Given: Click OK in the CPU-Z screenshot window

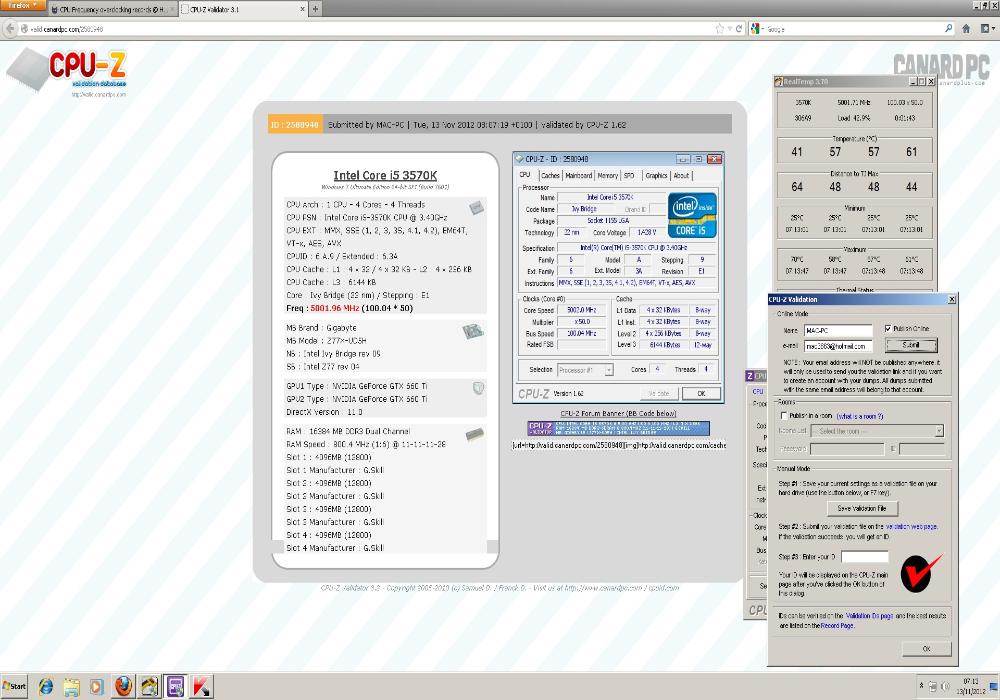Looking at the screenshot, I should 701,393.
